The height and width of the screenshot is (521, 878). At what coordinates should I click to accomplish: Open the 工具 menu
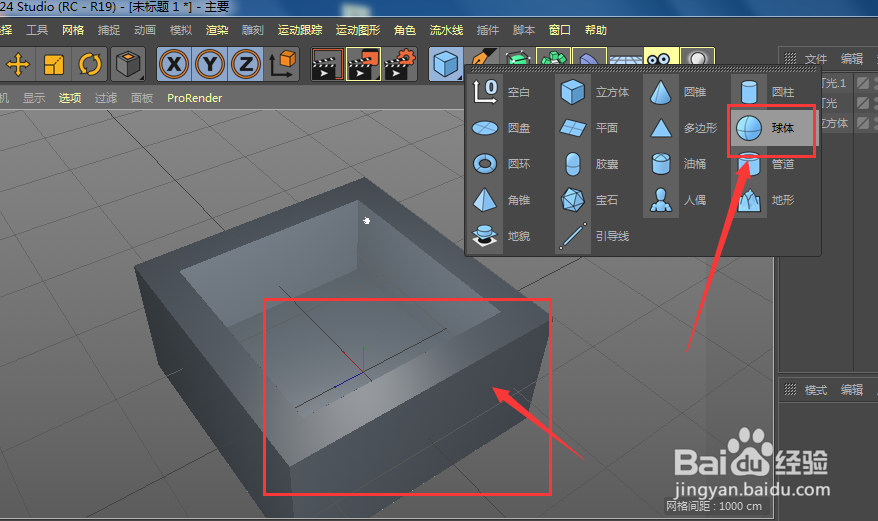(37, 30)
